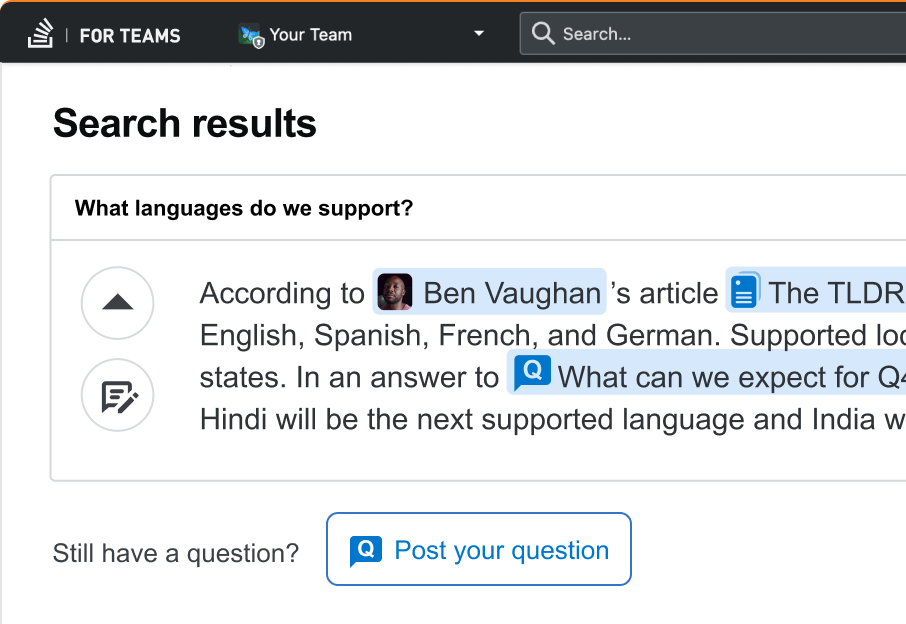Click the edit answer note icon
Screen dimensions: 906x624
[117, 395]
